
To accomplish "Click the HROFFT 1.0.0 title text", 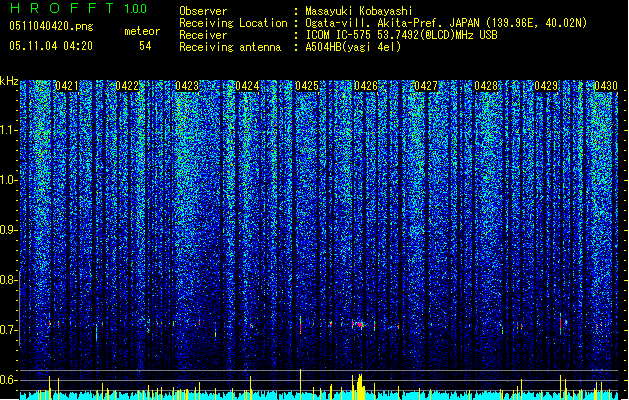I will (78, 8).
